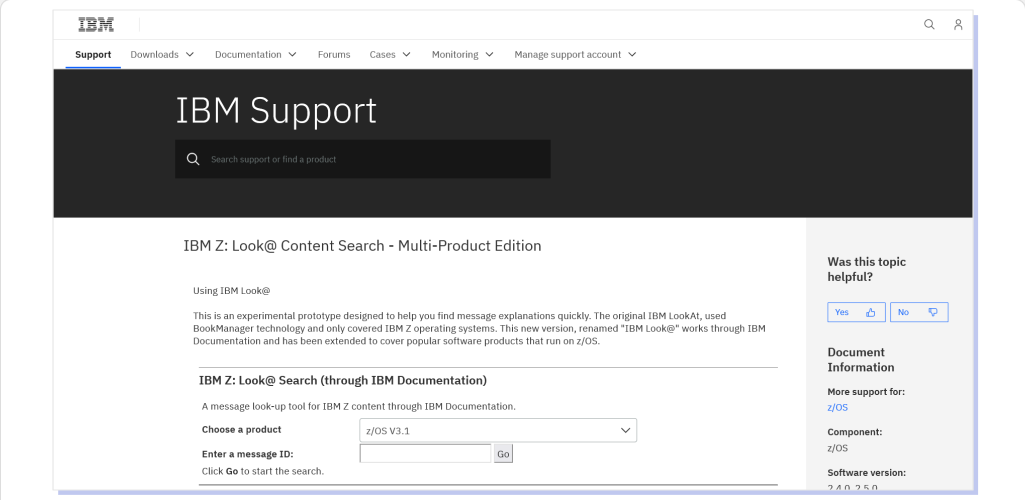Click 'IBM Z: Look@ Search (through IBM Documentation)' heading
This screenshot has width=1025, height=500.
(x=343, y=380)
